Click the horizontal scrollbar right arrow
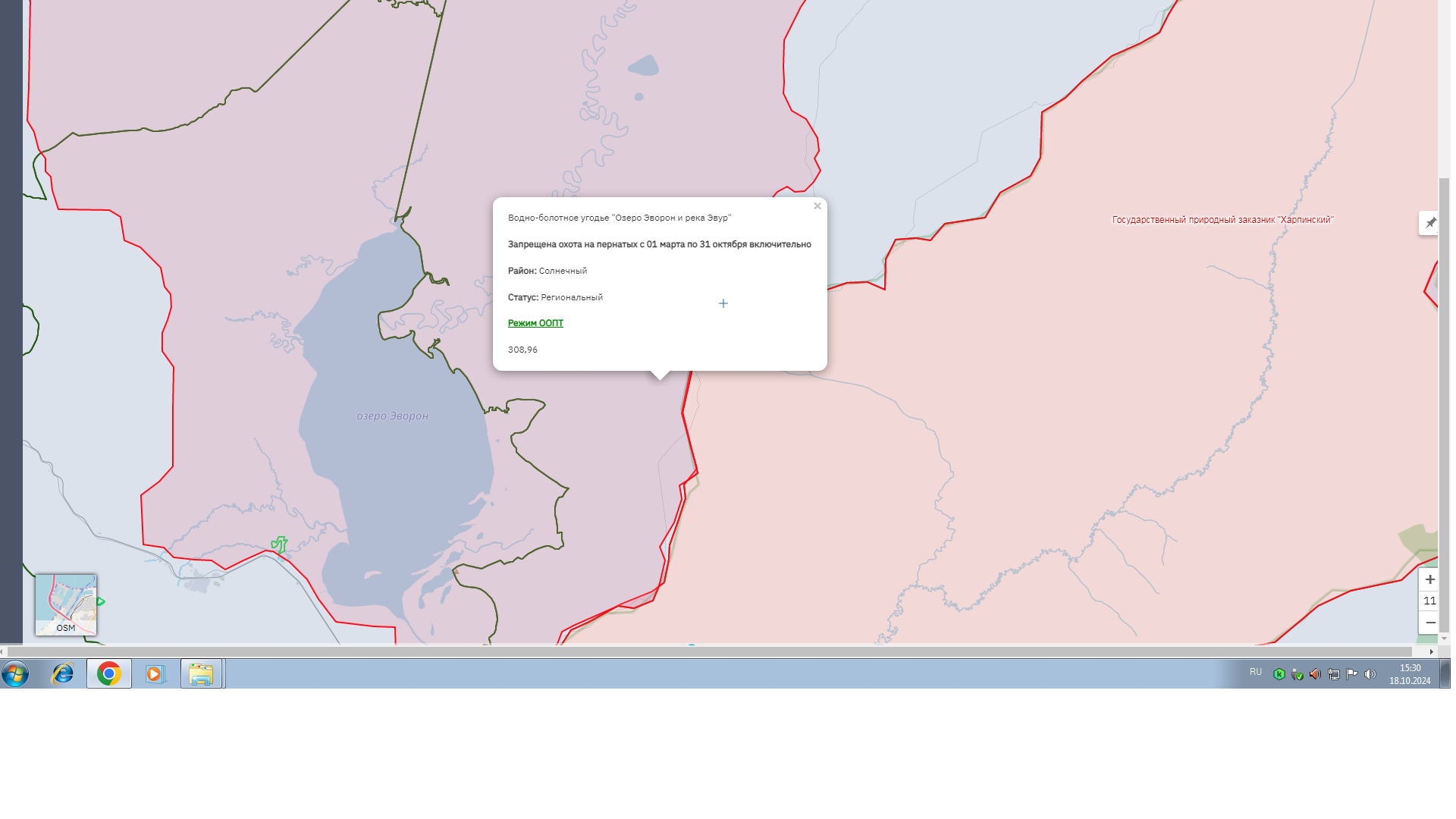Screen dimensions: 1456x819 1431,651
